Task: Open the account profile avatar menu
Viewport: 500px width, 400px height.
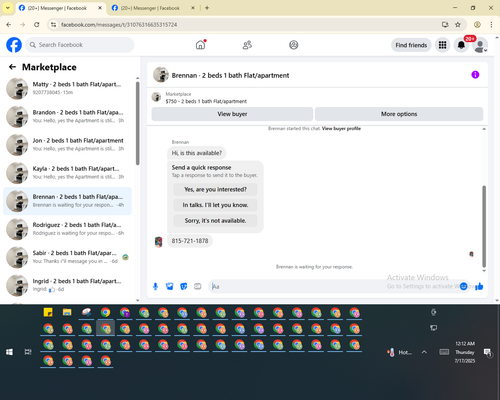Action: pos(480,45)
